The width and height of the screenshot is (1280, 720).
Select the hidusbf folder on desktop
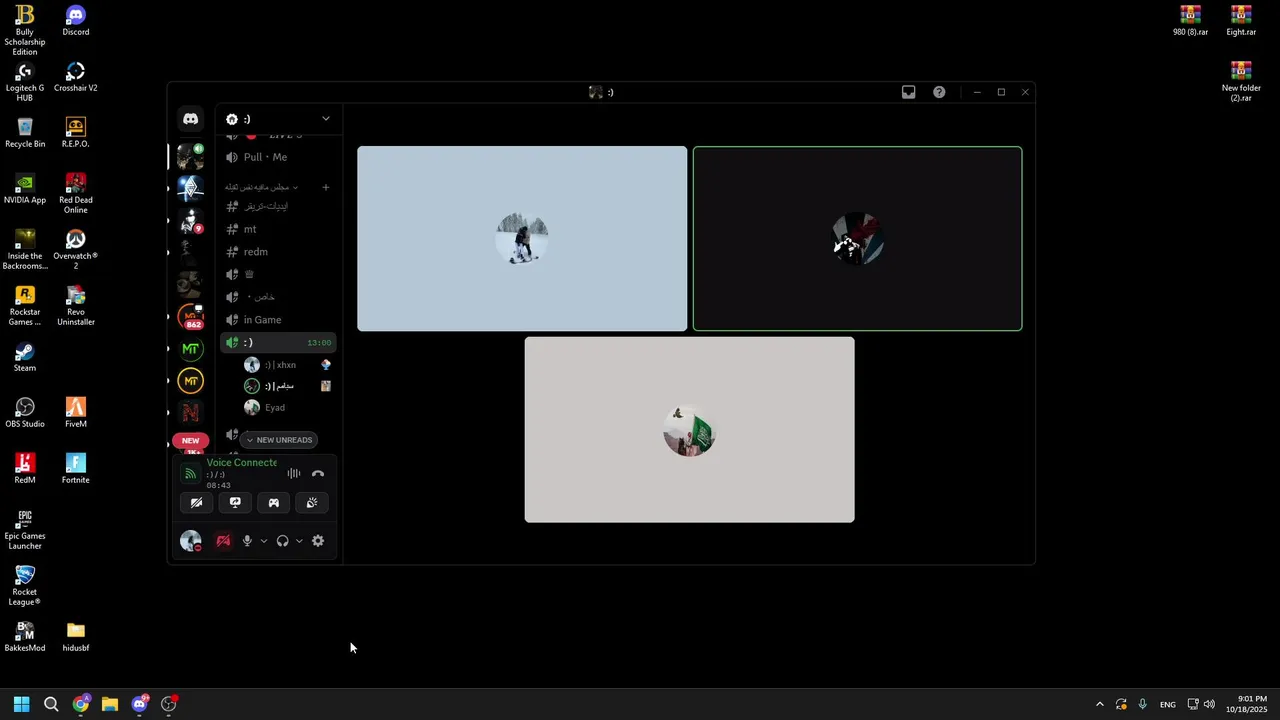pyautogui.click(x=76, y=637)
